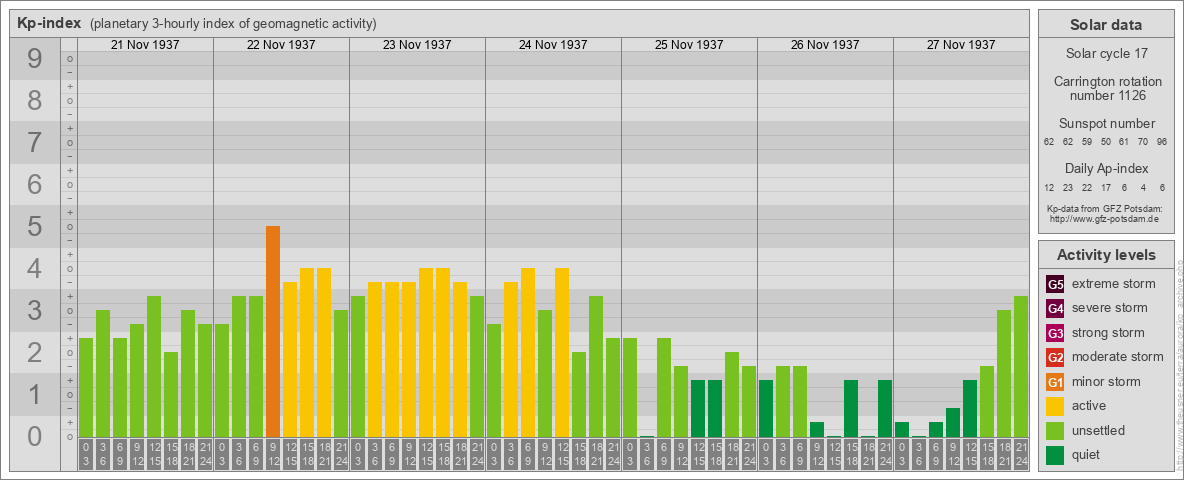
Task: Click the Kp scale number 7
Action: click(x=35, y=143)
